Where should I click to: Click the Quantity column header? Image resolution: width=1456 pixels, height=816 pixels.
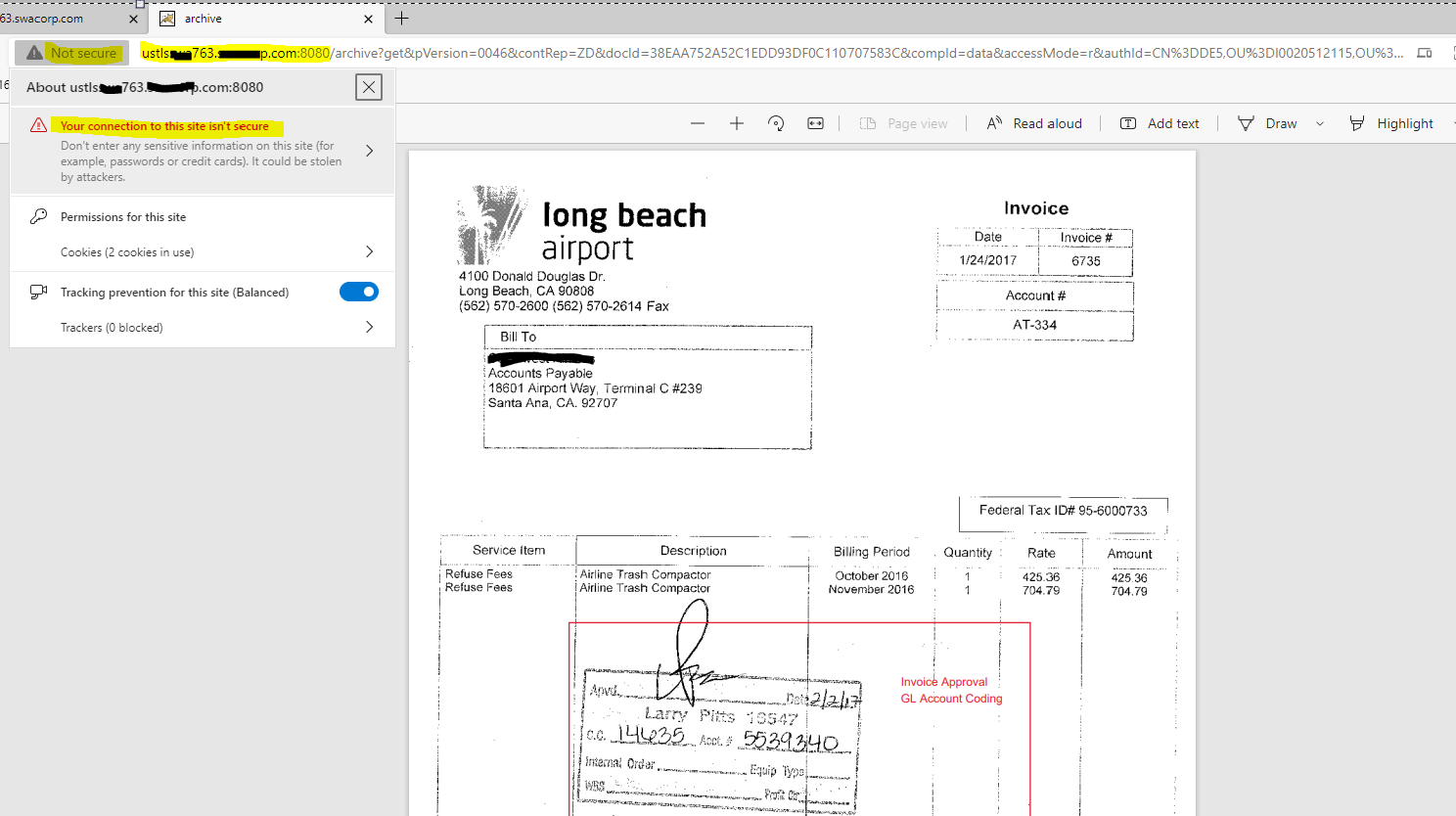pyautogui.click(x=968, y=553)
